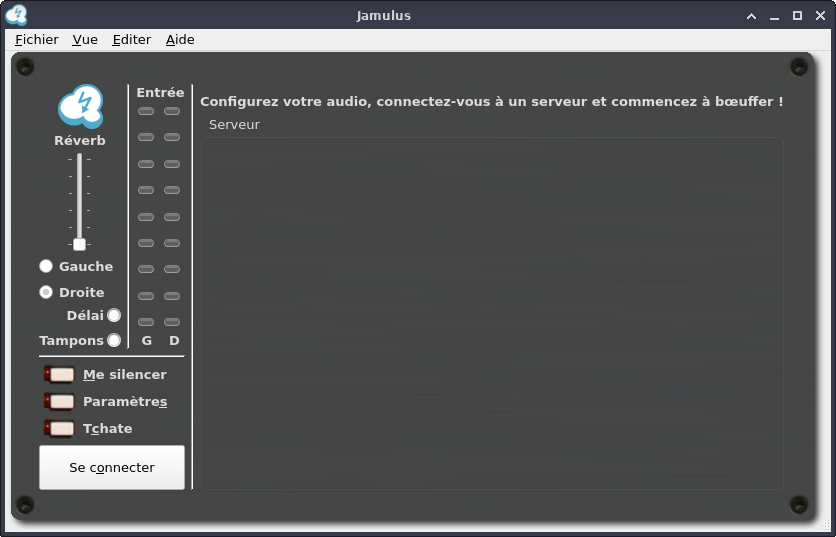This screenshot has width=836, height=537.
Task: Click the Configurez votre audio heading
Action: coord(492,101)
